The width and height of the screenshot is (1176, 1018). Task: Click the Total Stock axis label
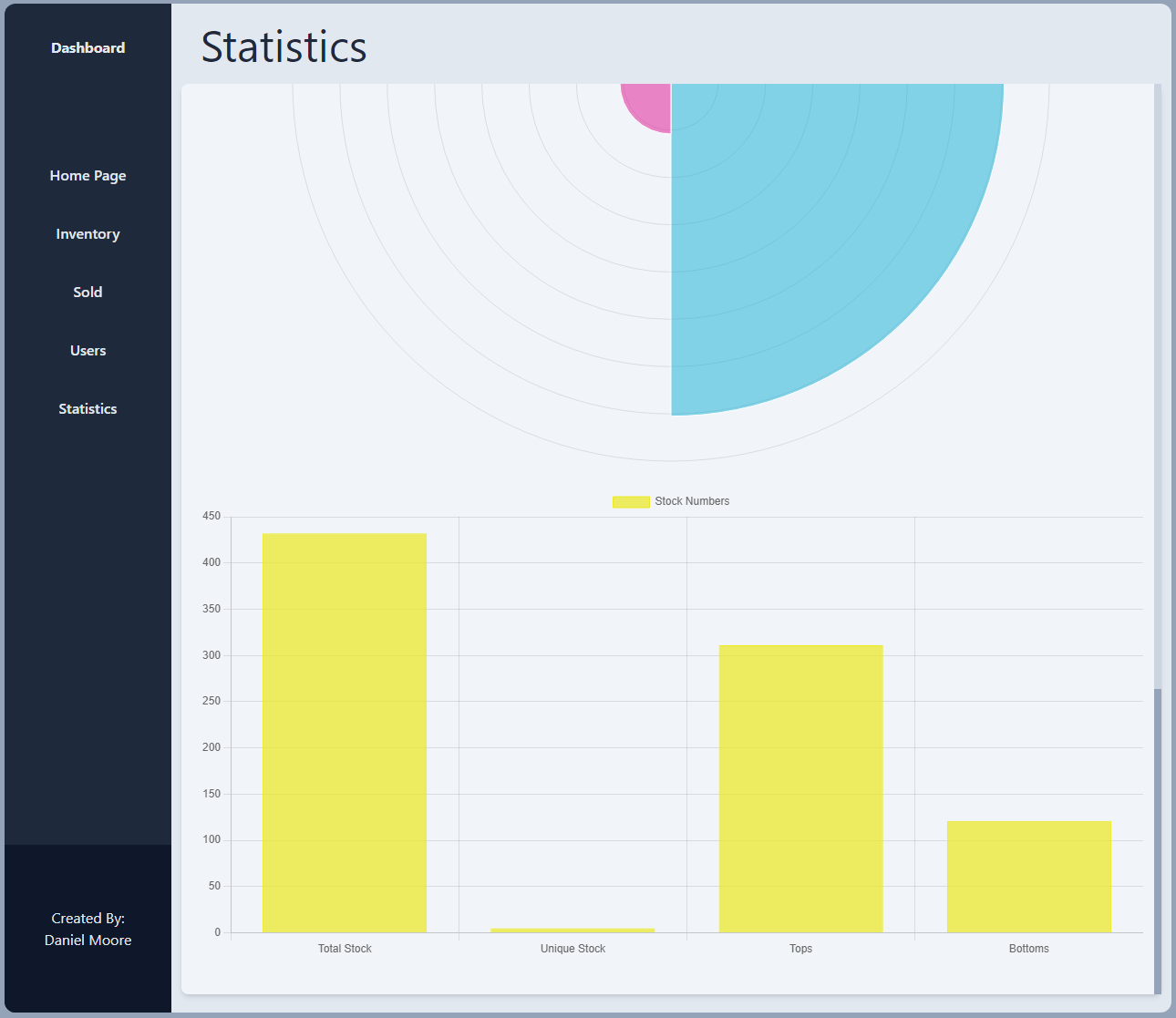pyautogui.click(x=345, y=949)
